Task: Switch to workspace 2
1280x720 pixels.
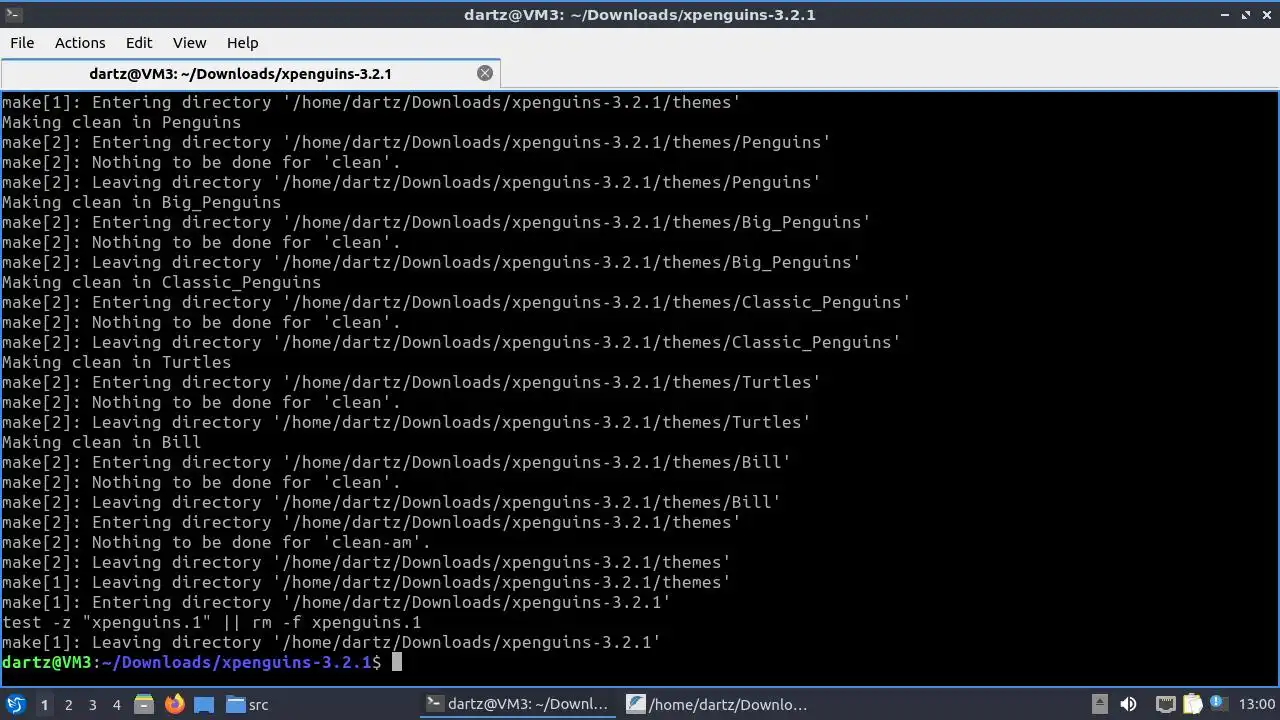Action: 68,705
